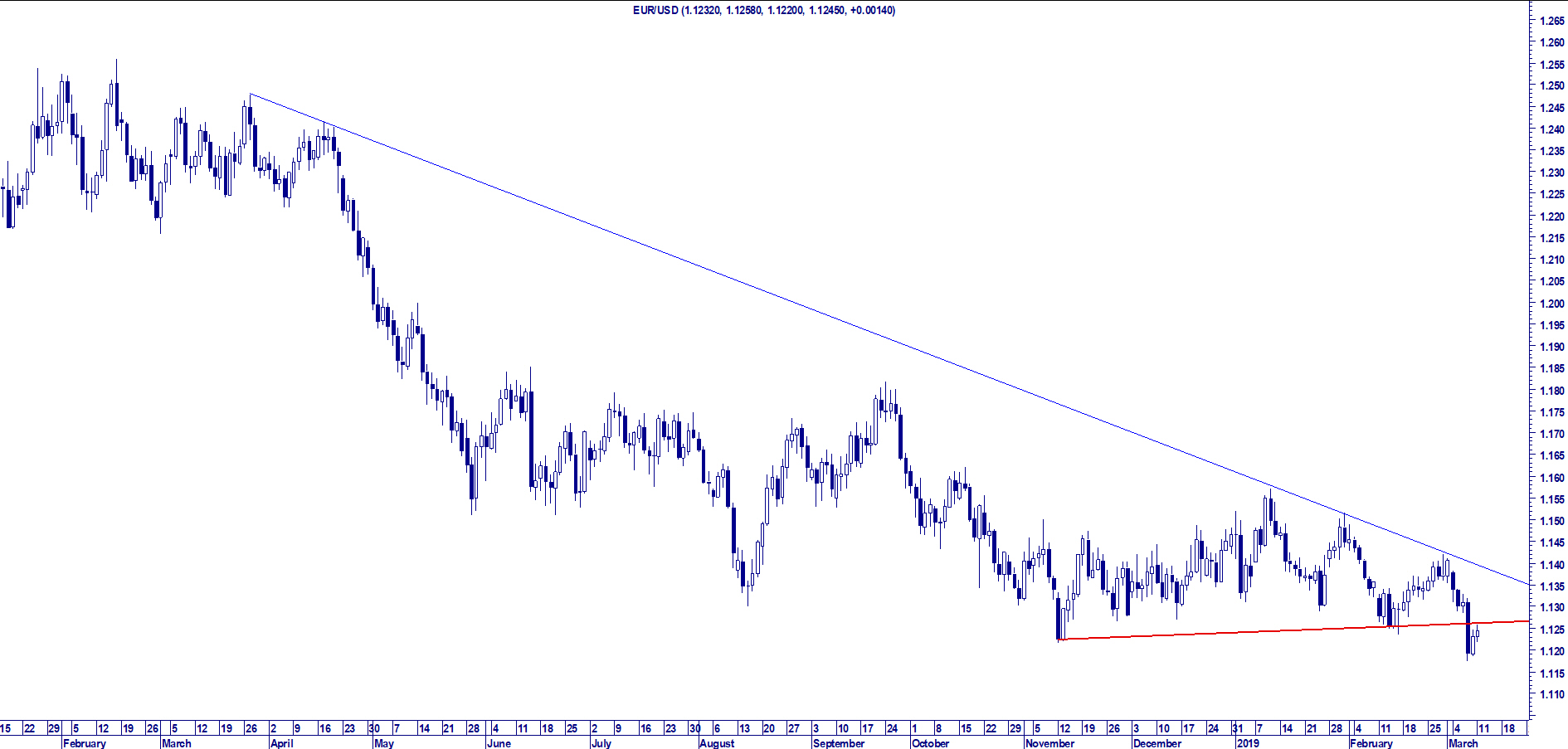Image resolution: width=1568 pixels, height=749 pixels.
Task: Click the December month label
Action: [1157, 743]
